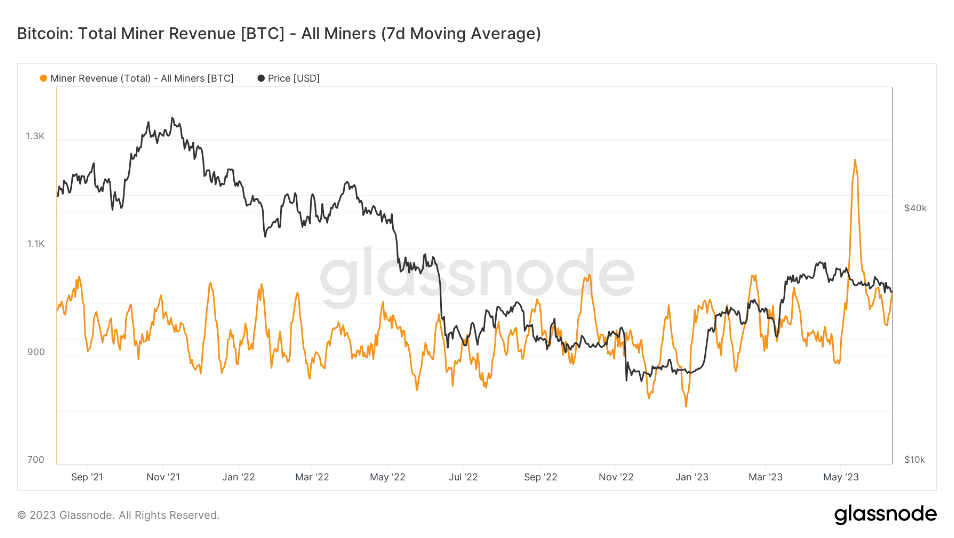Click the 900 left axis label
The width and height of the screenshot is (954, 538).
pyautogui.click(x=35, y=352)
